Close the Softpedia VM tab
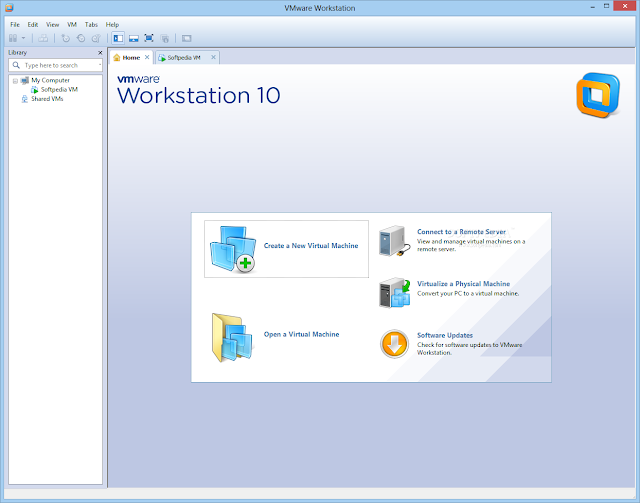 tap(213, 58)
